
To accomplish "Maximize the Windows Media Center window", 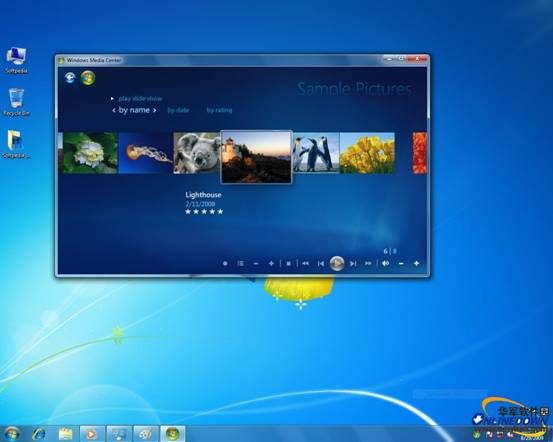I will (401, 59).
